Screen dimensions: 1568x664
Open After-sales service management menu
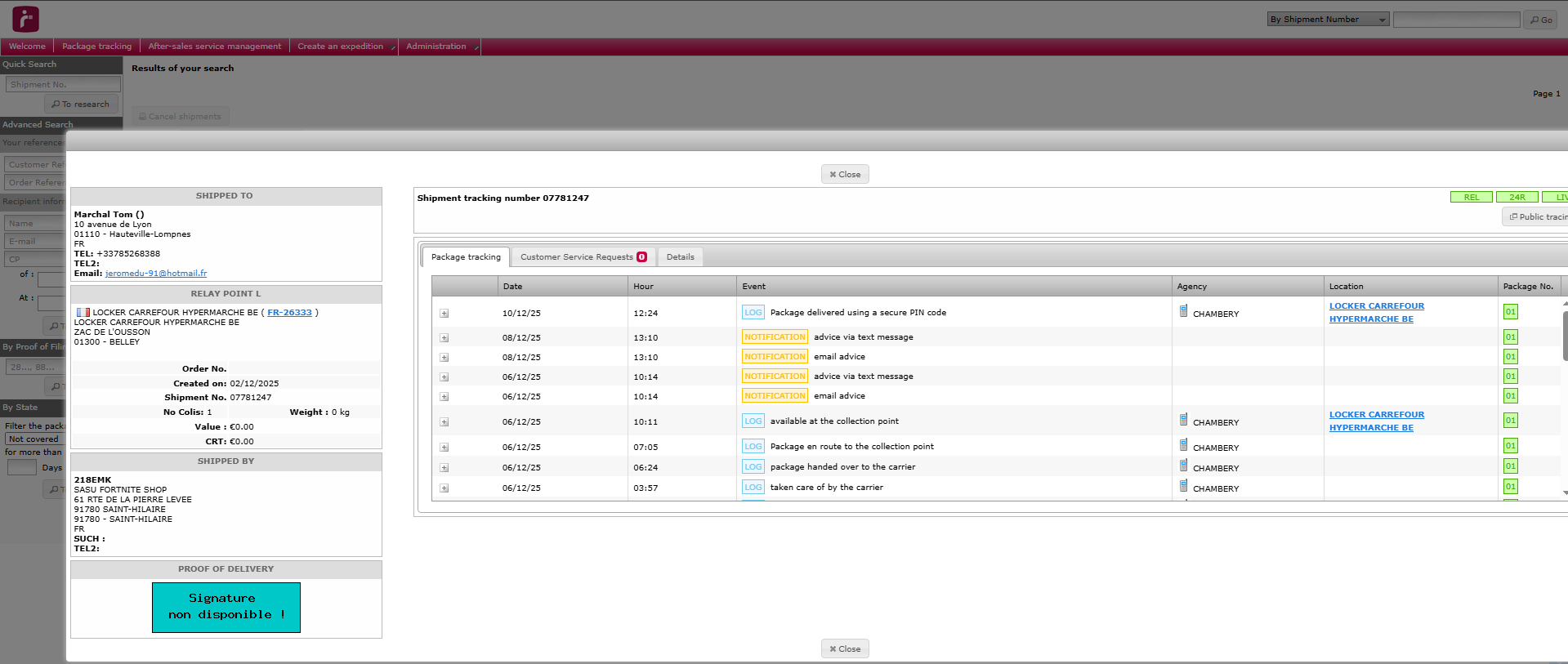[214, 47]
